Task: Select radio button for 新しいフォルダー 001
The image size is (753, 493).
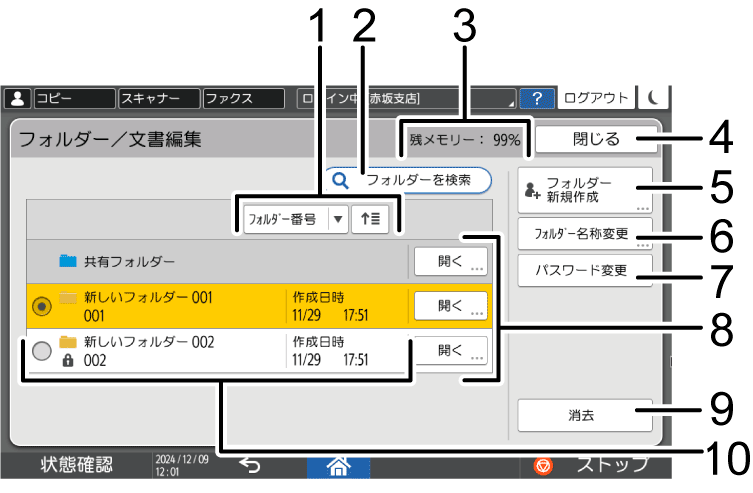Action: (x=42, y=306)
